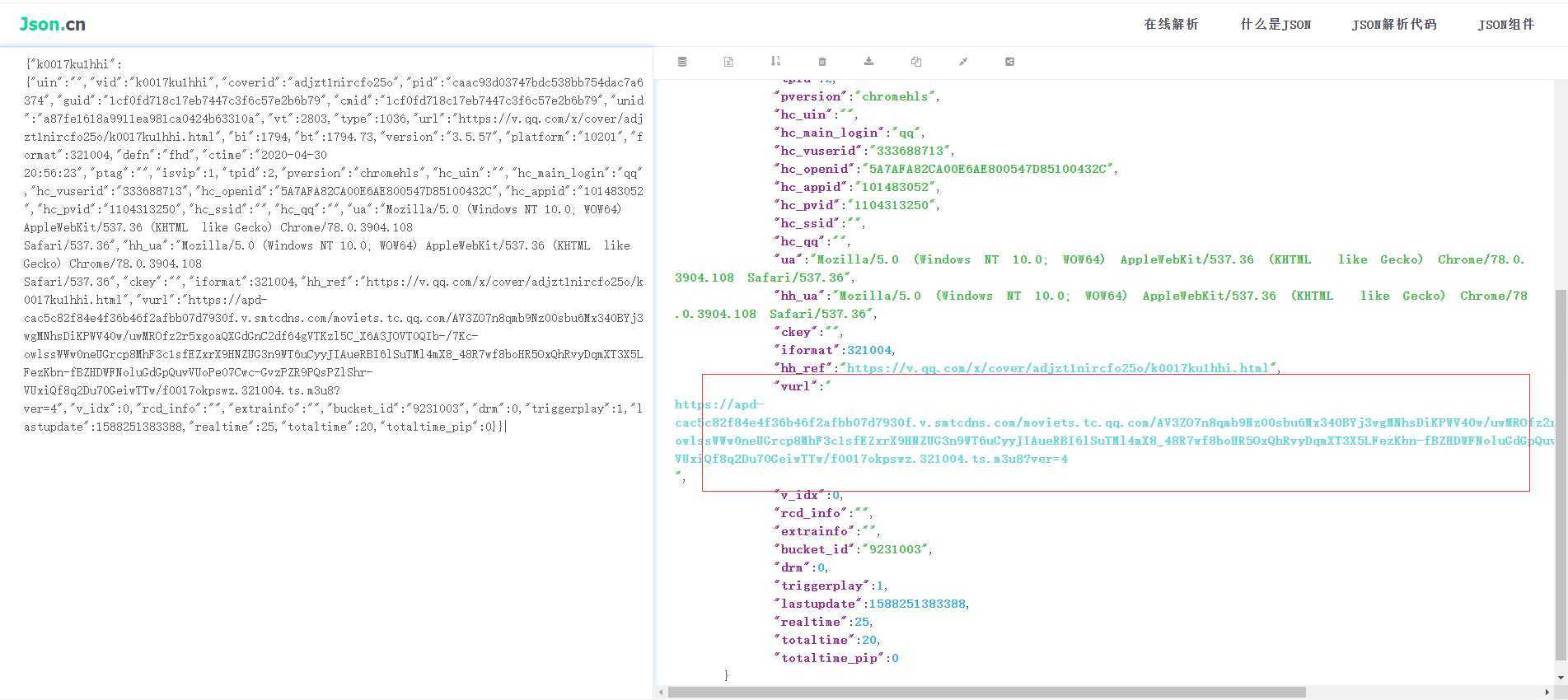The image size is (1568, 700).
Task: Select the "rcd_info" key
Action: pos(810,513)
